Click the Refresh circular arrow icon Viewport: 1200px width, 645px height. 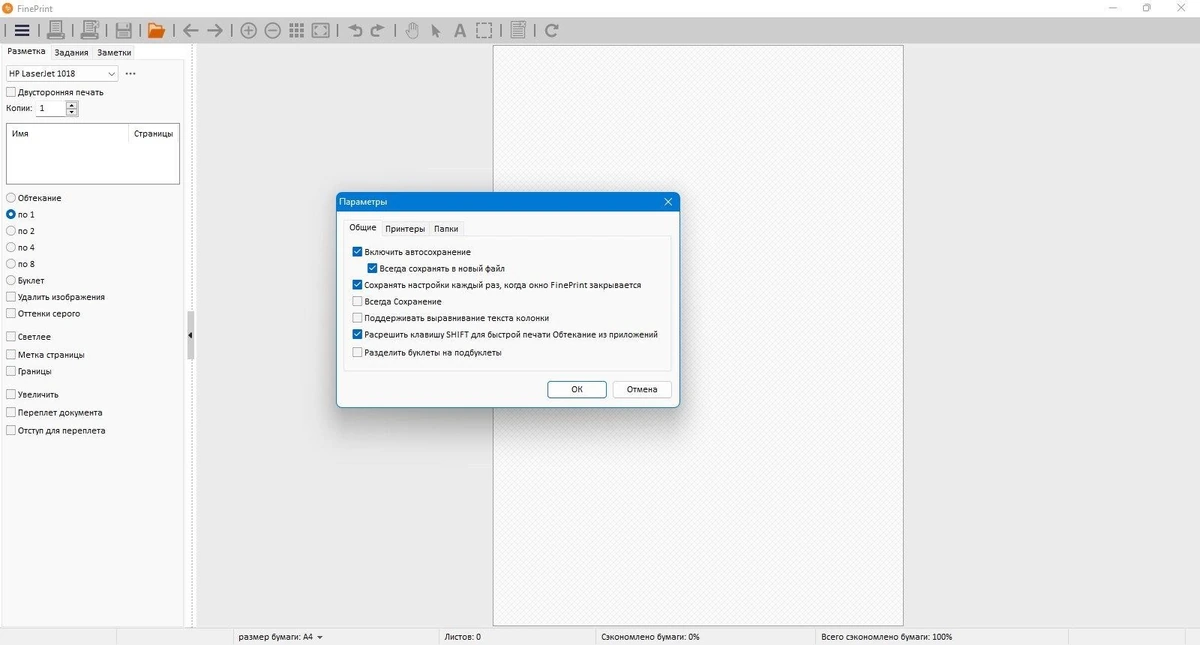[551, 30]
